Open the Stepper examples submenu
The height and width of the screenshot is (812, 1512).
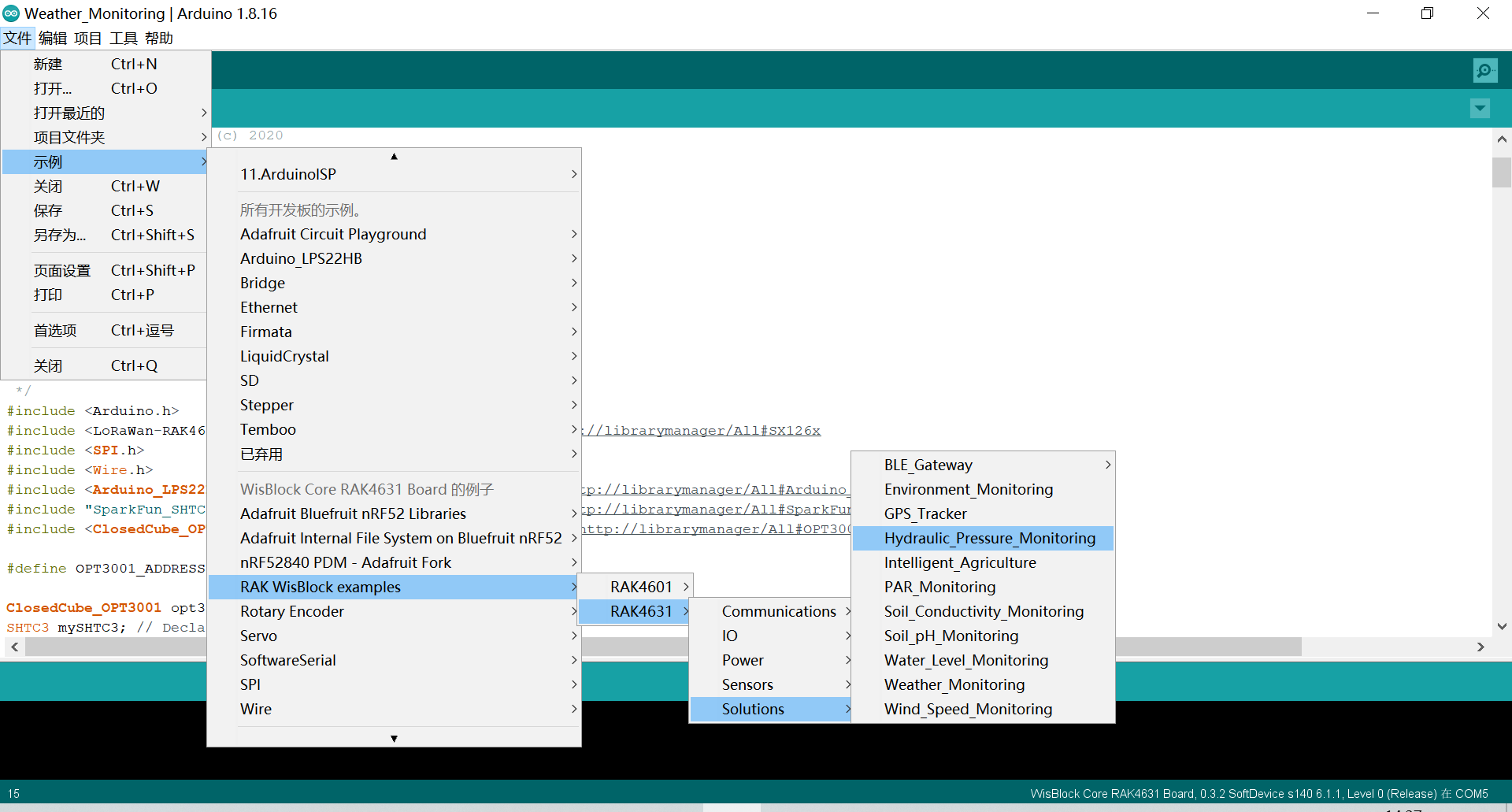pyautogui.click(x=395, y=405)
